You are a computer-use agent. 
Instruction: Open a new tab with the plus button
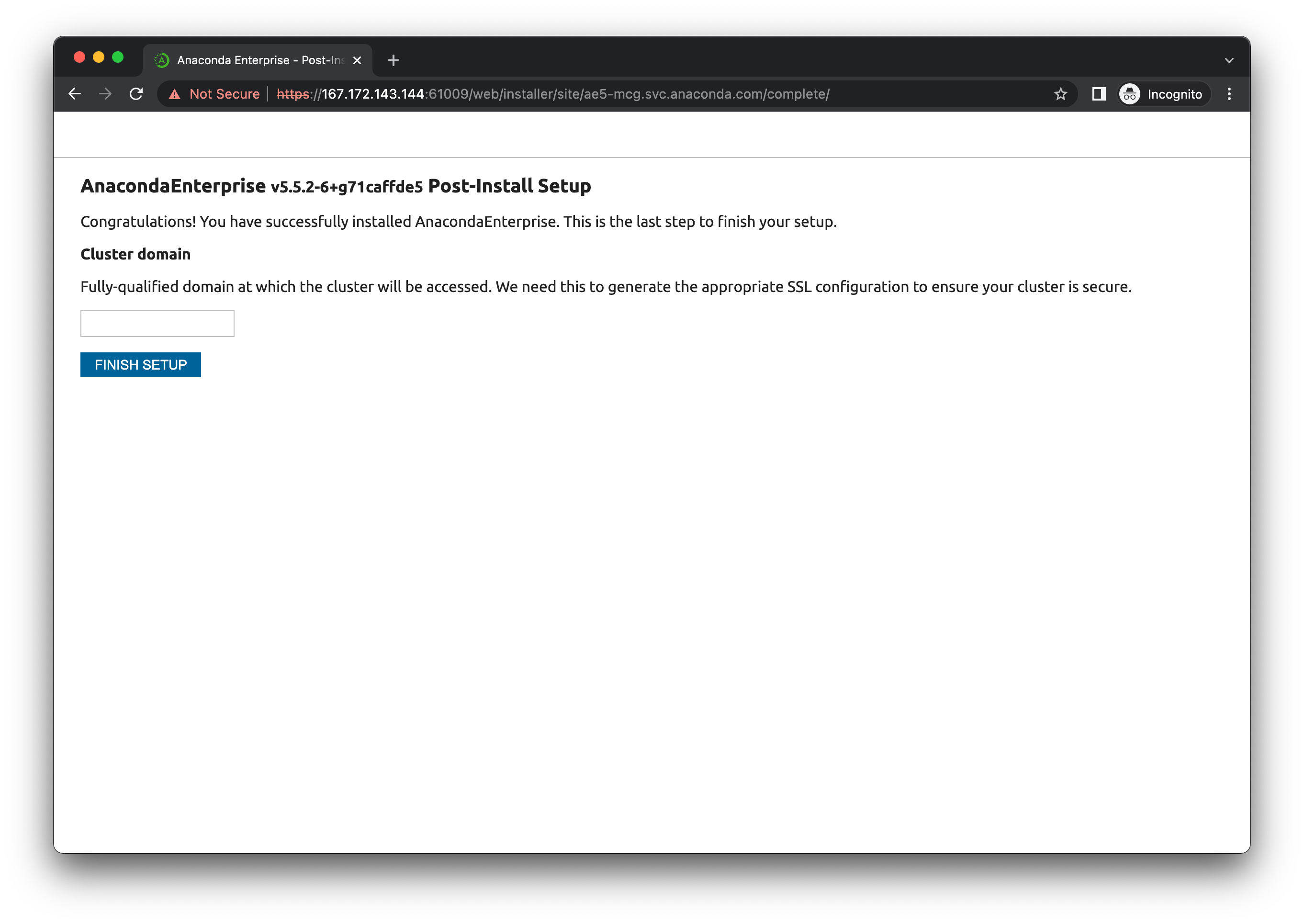[393, 60]
